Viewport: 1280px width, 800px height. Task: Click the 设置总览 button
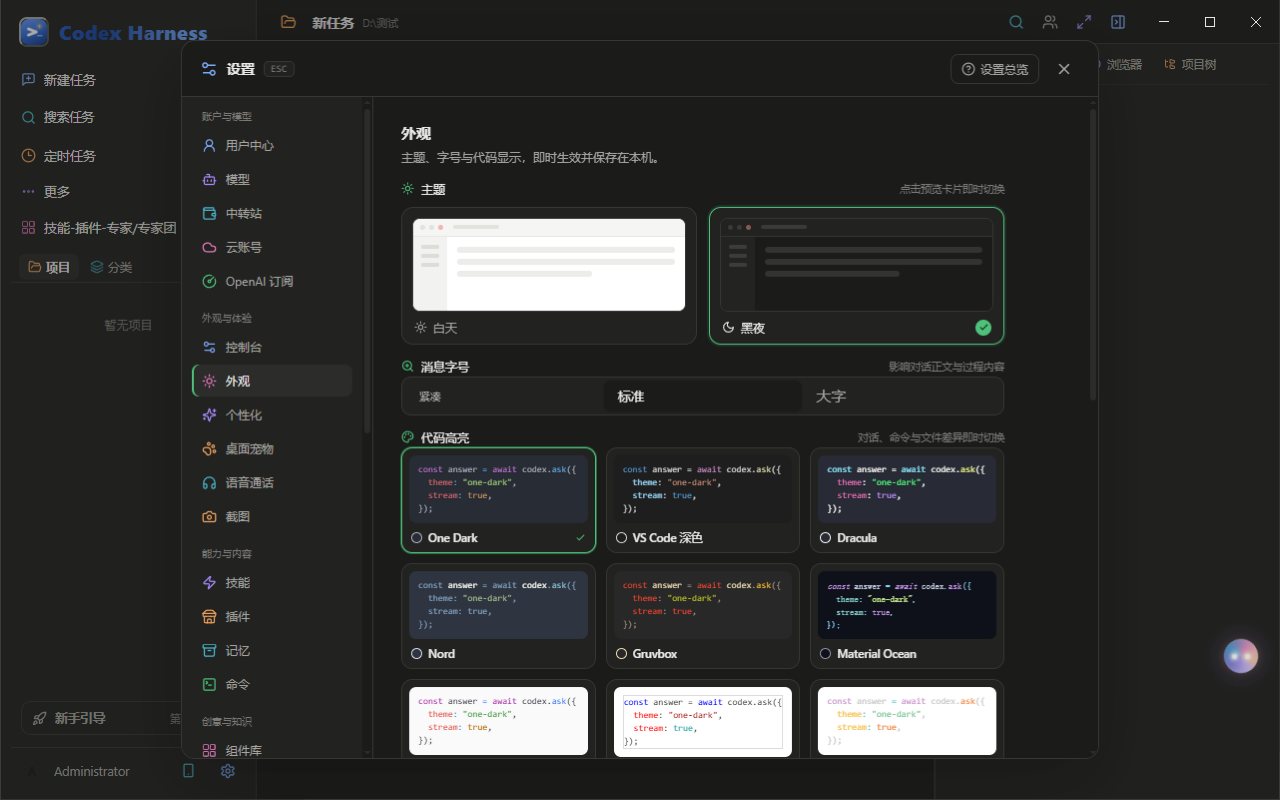pos(995,69)
